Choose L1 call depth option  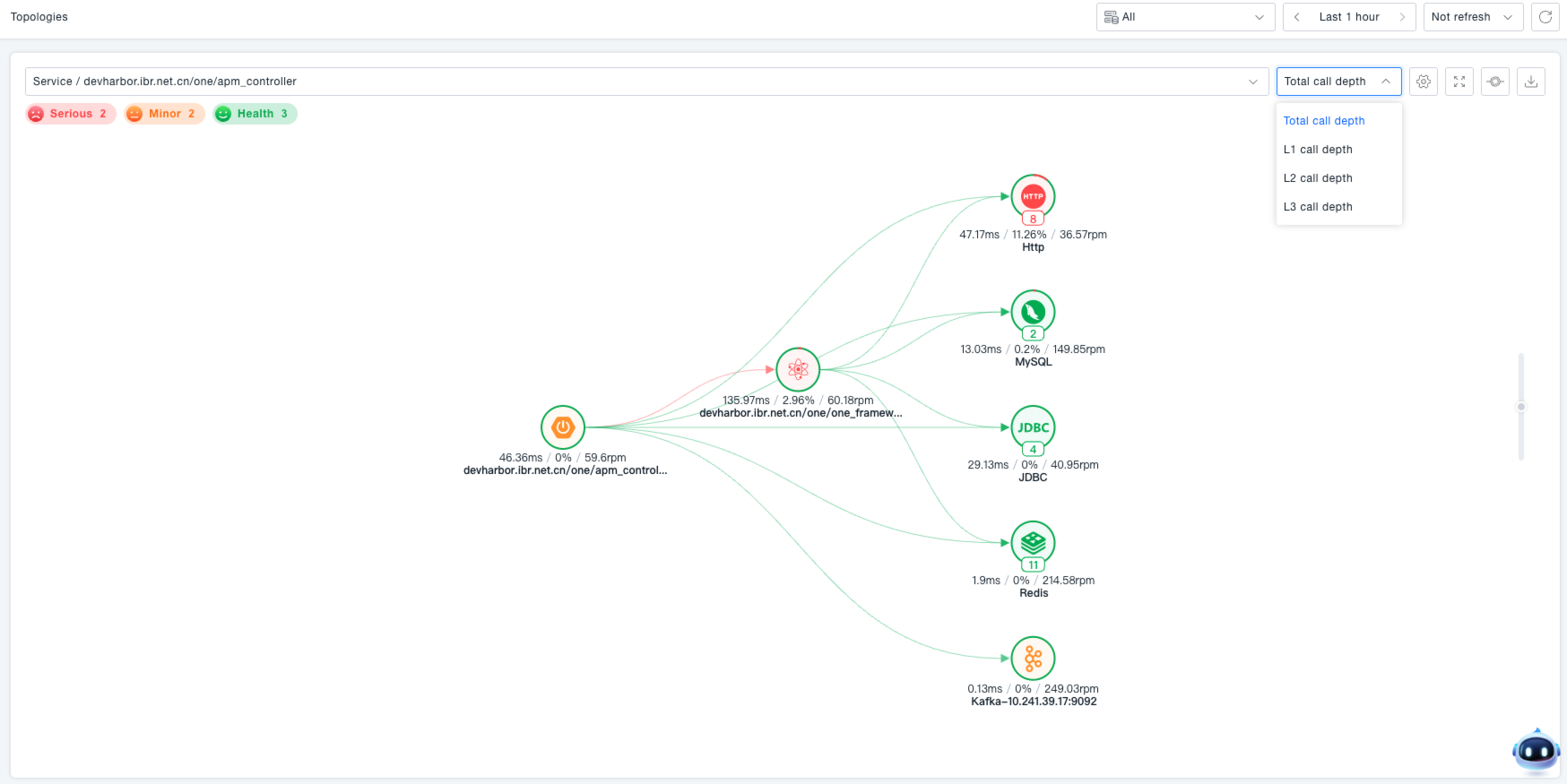1318,150
